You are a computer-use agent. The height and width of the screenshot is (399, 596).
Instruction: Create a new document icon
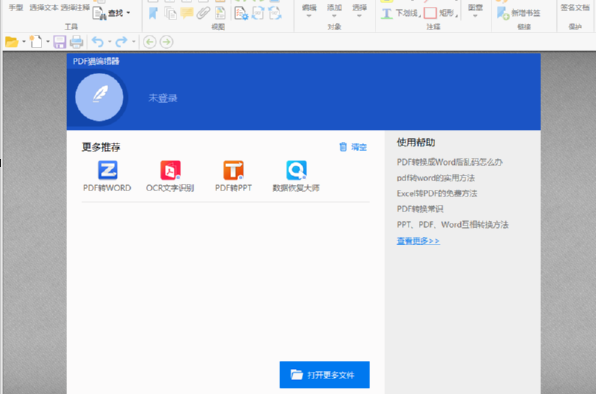36,42
